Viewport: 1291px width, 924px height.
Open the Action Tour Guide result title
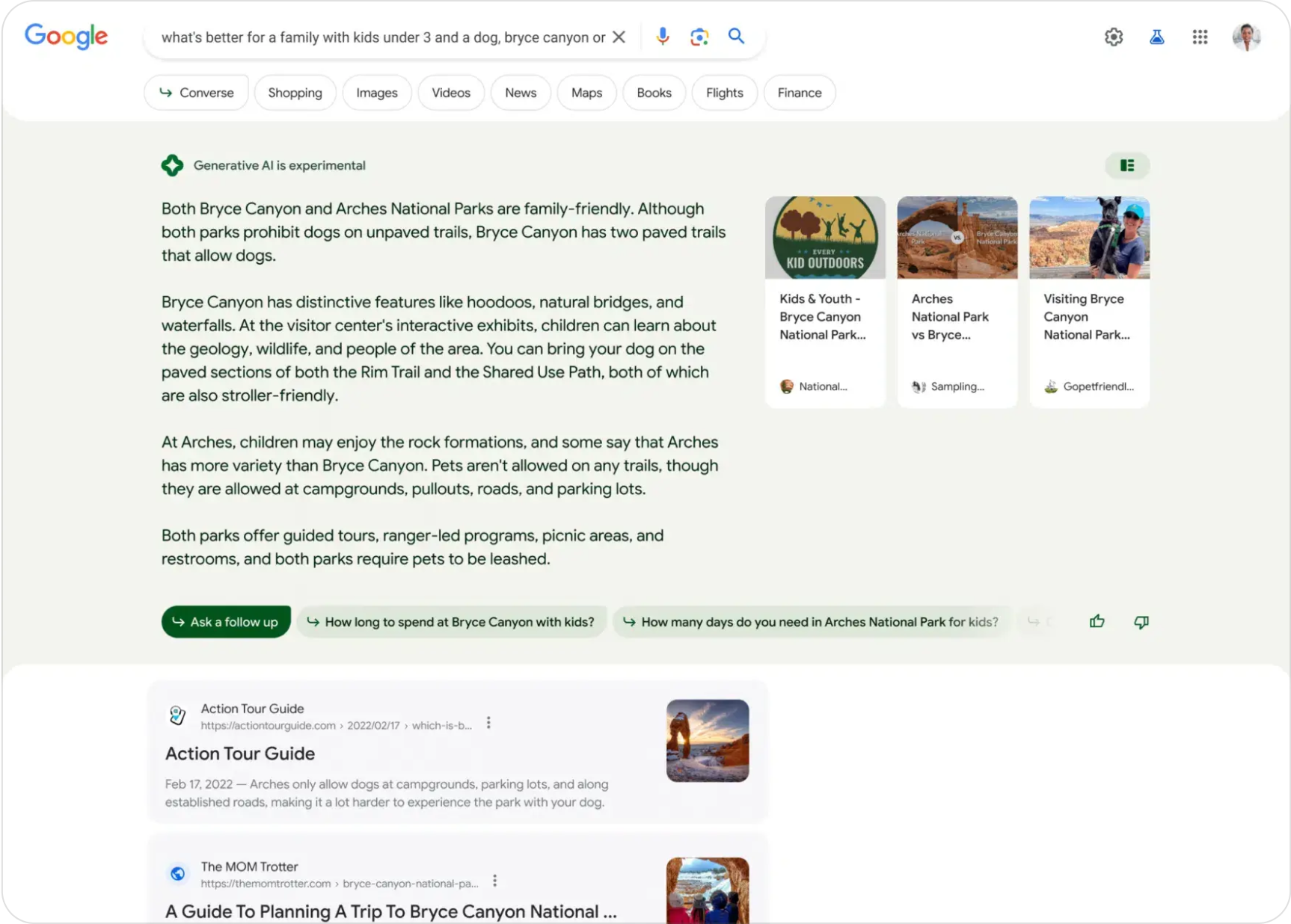240,754
